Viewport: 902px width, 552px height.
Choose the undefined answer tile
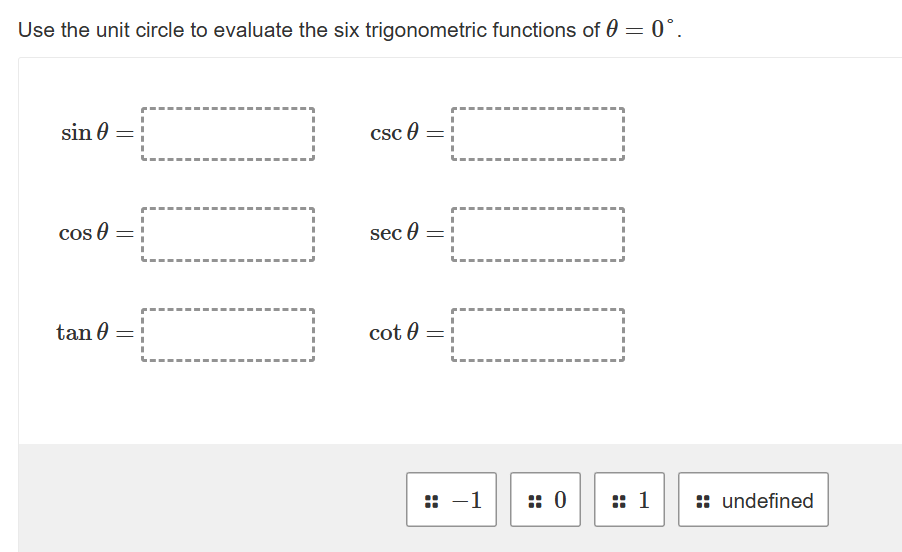coord(754,500)
